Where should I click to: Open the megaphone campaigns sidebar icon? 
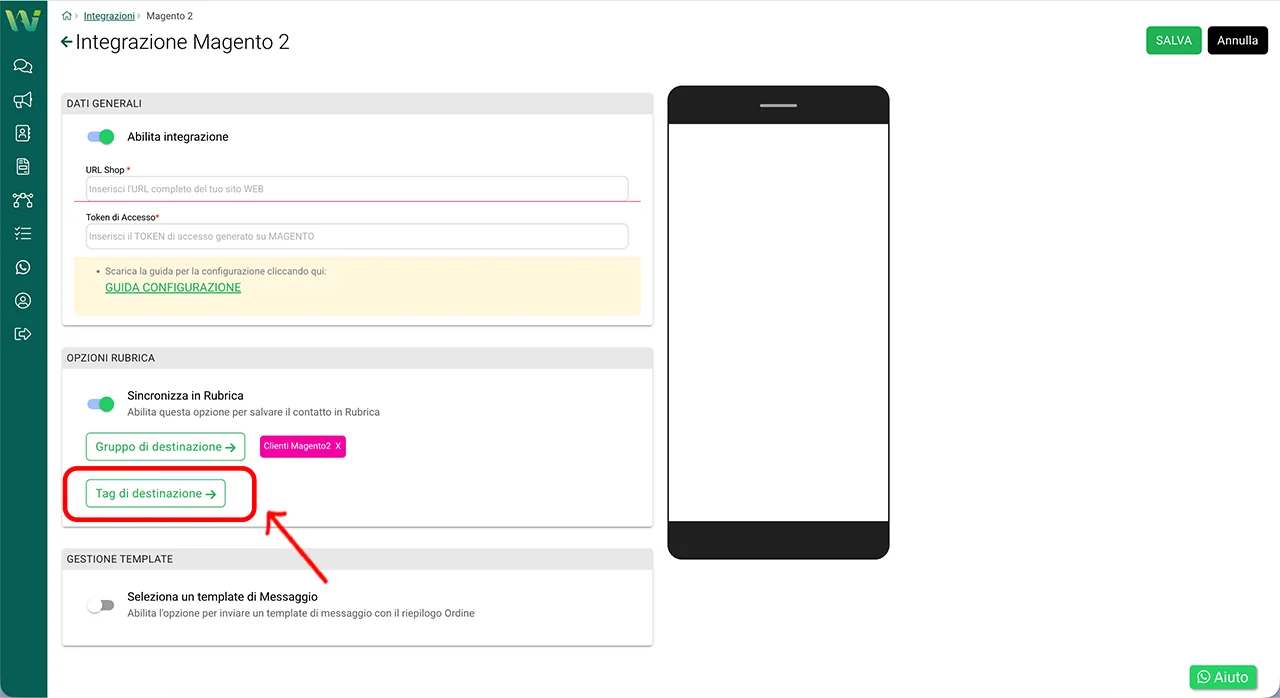point(23,100)
